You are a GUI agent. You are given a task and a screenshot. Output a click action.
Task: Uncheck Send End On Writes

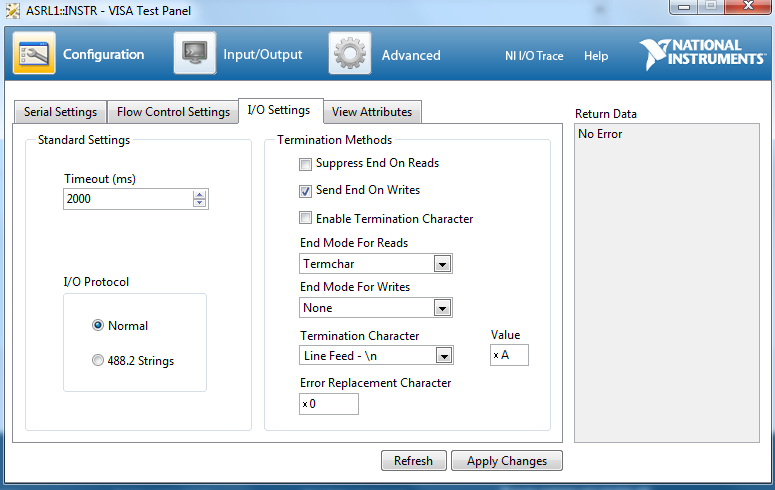coord(305,191)
